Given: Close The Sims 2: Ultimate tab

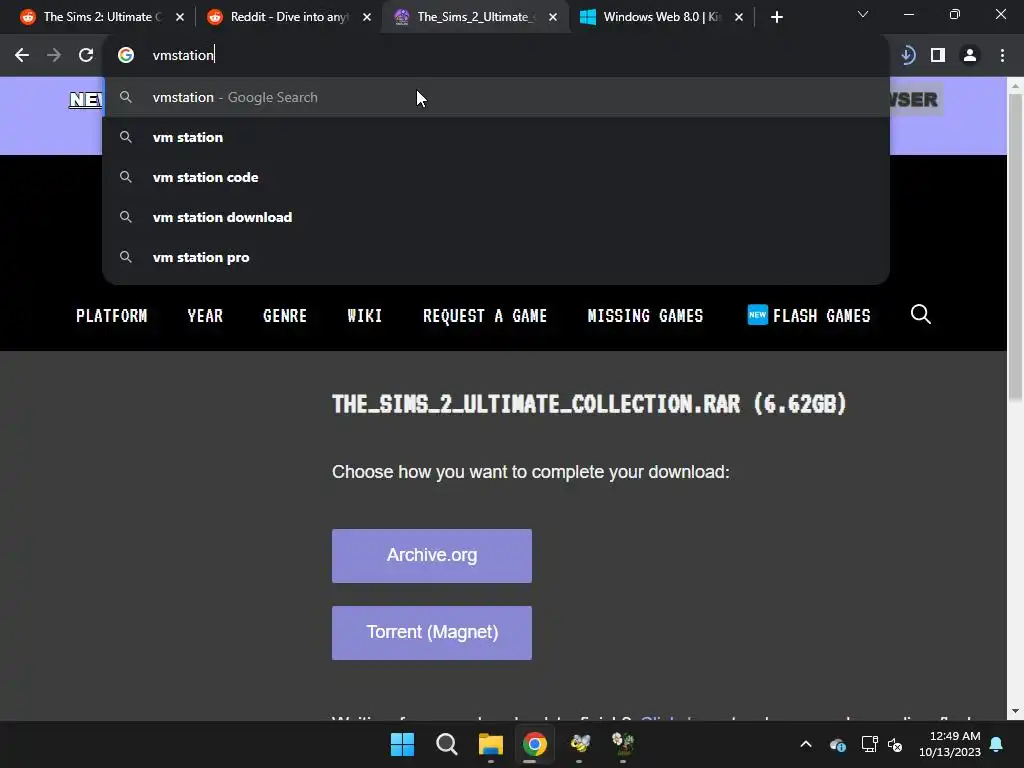Looking at the screenshot, I should (180, 17).
